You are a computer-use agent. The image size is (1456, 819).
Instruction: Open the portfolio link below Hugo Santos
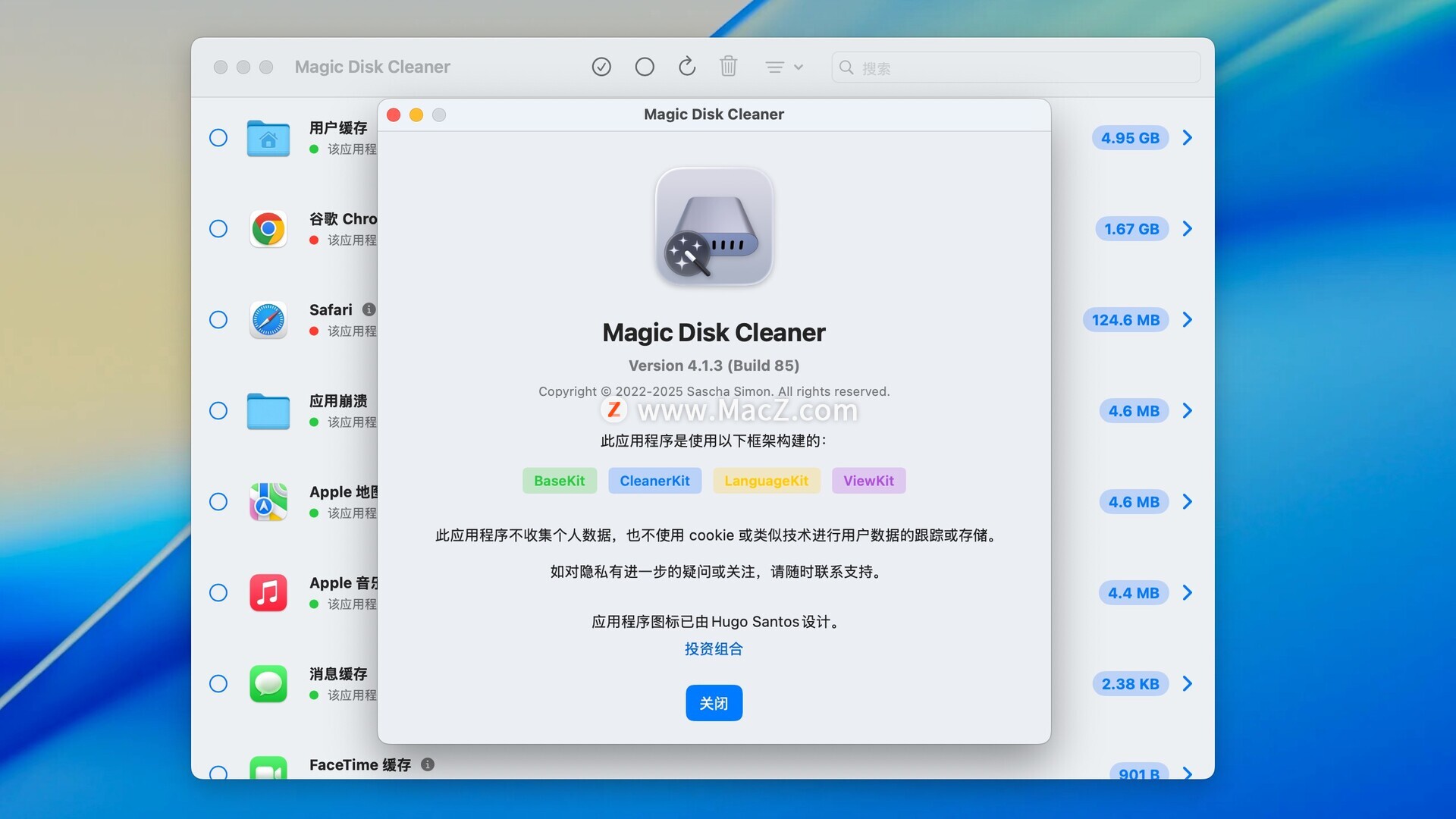714,649
